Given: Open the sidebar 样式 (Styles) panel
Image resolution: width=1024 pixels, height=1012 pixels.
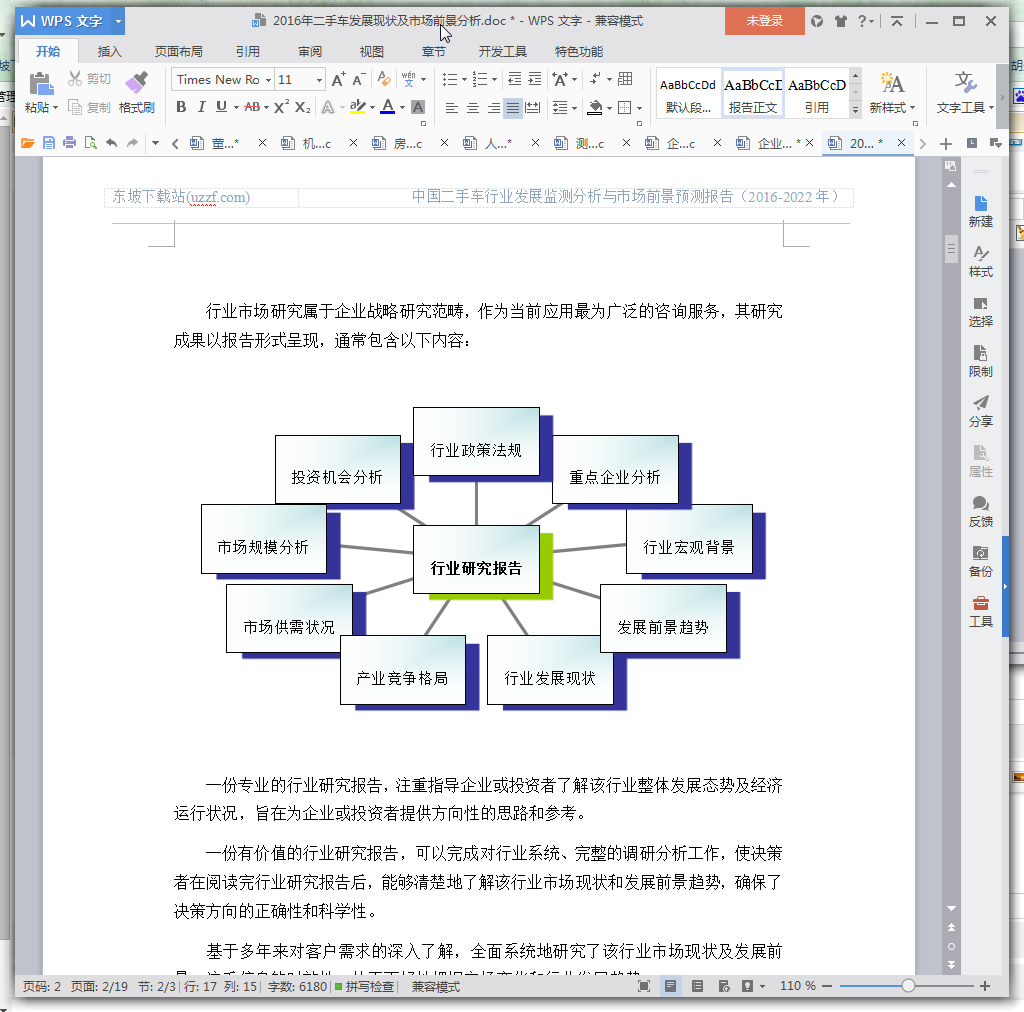Looking at the screenshot, I should pyautogui.click(x=980, y=262).
